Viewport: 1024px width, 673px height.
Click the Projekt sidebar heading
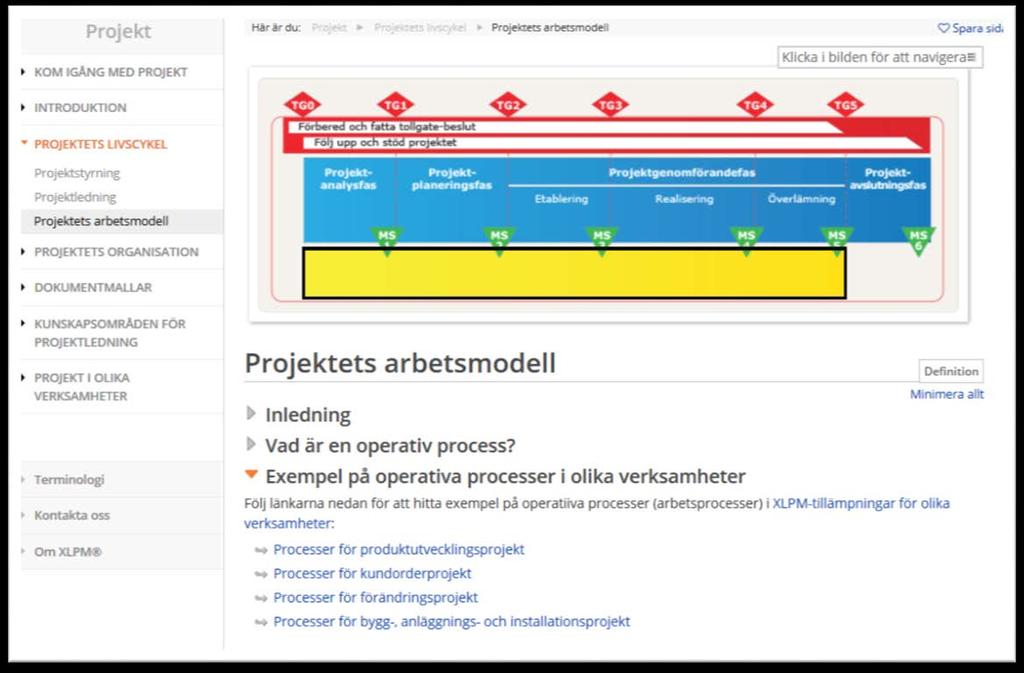coord(118,31)
